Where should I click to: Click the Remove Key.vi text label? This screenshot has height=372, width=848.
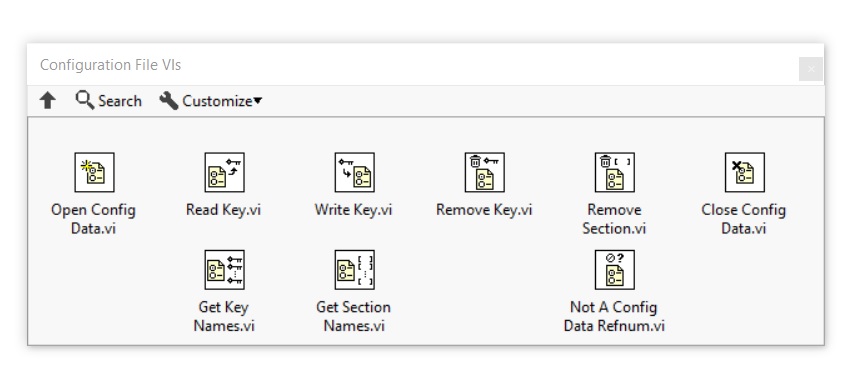pos(484,210)
